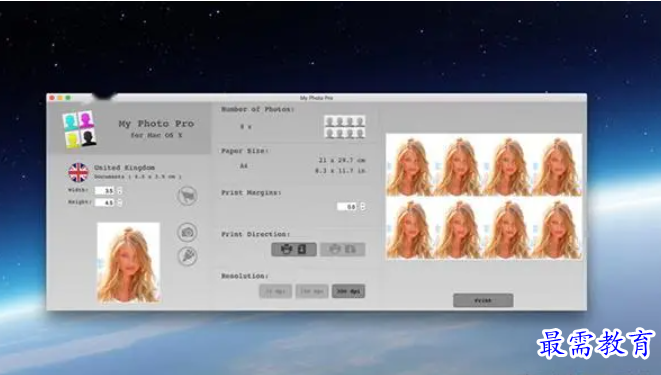Click the '8.3 x 11.7 in' dimension text
Viewport: 661px width, 375px height.
(340, 171)
